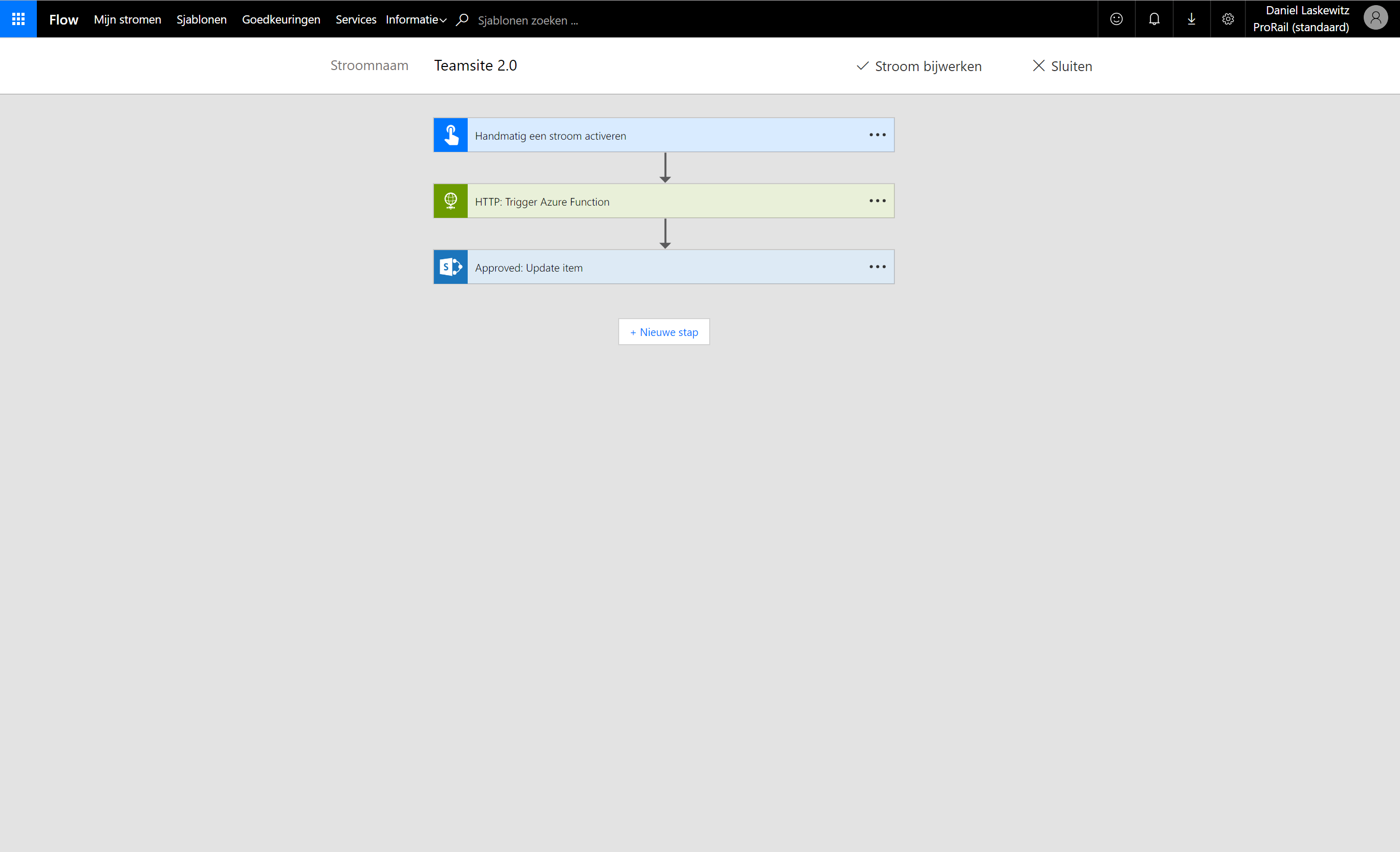Click Stroom bijwerken to save flow
Image resolution: width=1400 pixels, height=852 pixels.
point(919,66)
